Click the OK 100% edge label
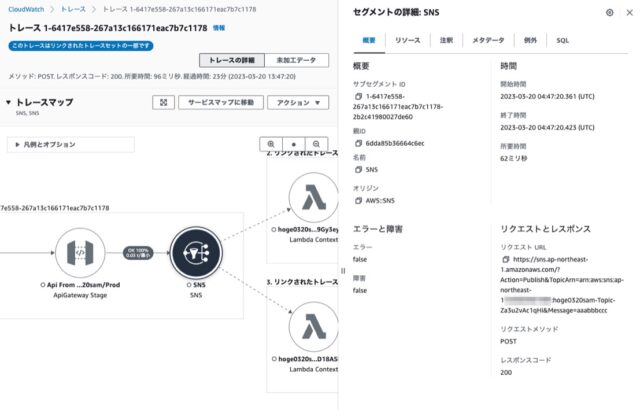Viewport: 640px width, 410px height. tap(138, 253)
